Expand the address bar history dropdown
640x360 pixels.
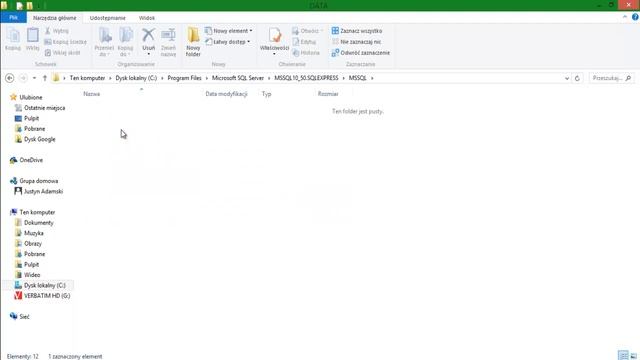(x=567, y=78)
